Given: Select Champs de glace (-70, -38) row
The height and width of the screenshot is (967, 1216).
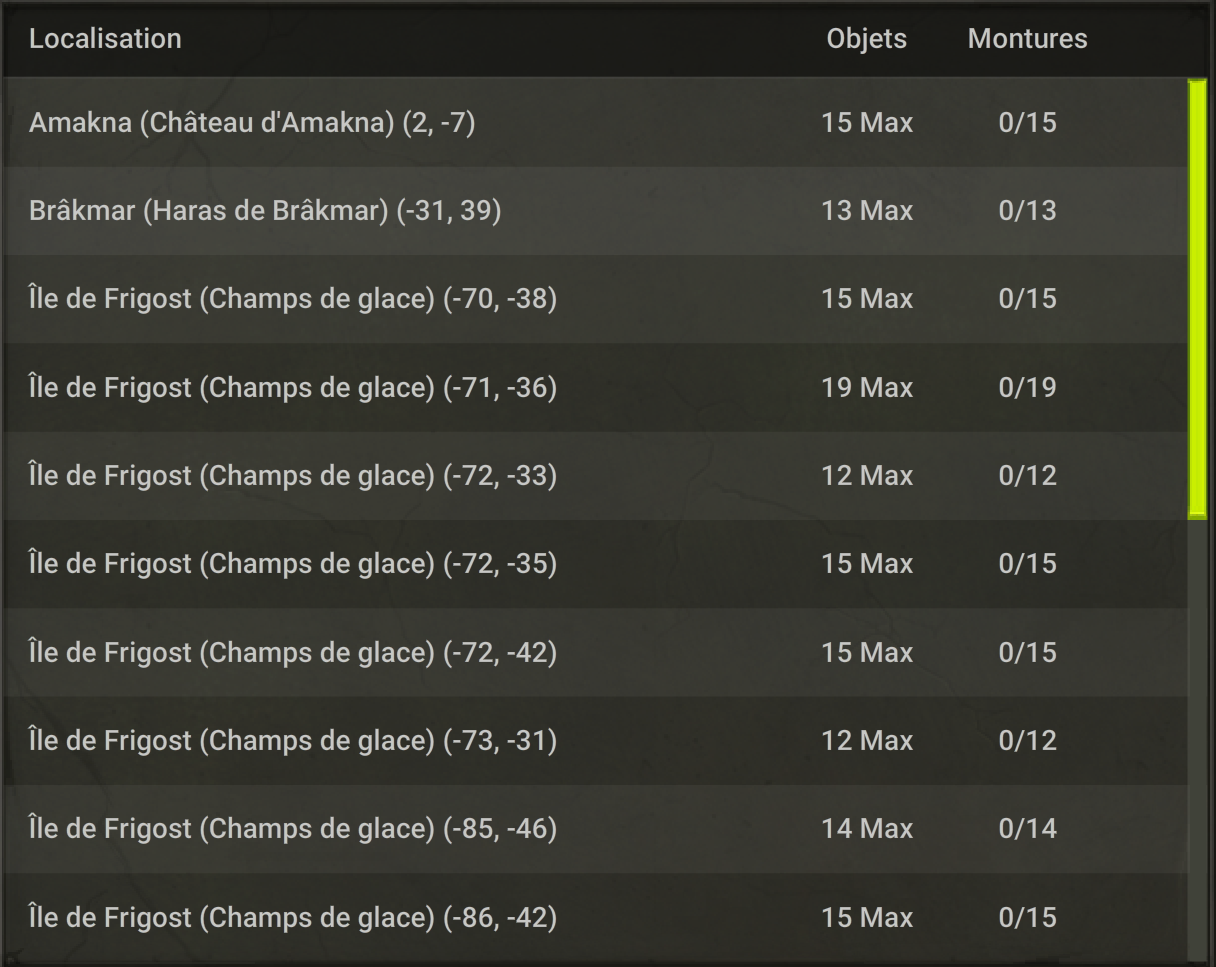Looking at the screenshot, I should coord(595,299).
